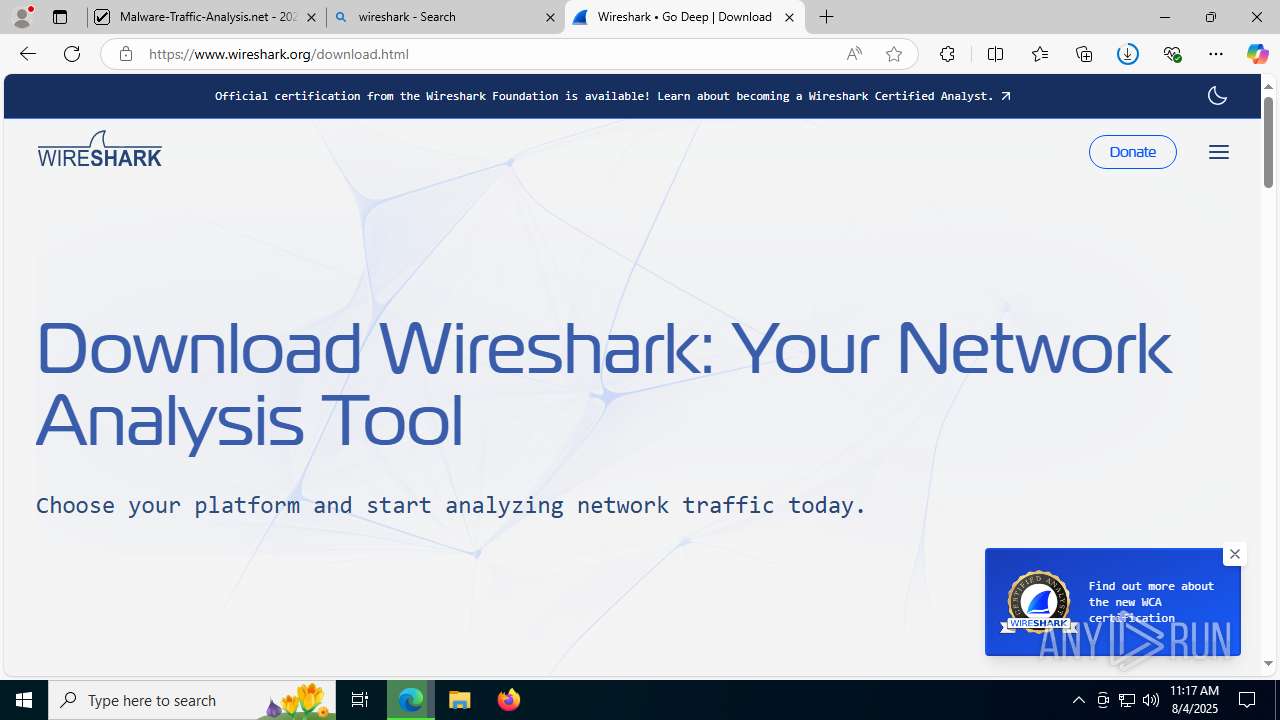Open Browser essentials icon
The image size is (1280, 720).
pos(1172,54)
